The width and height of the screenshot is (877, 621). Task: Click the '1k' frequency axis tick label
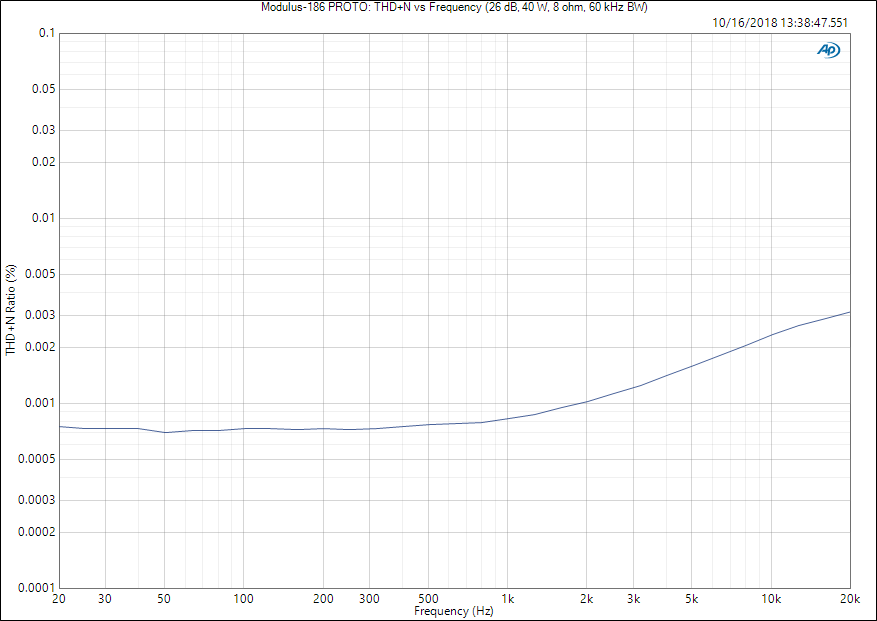(508, 599)
